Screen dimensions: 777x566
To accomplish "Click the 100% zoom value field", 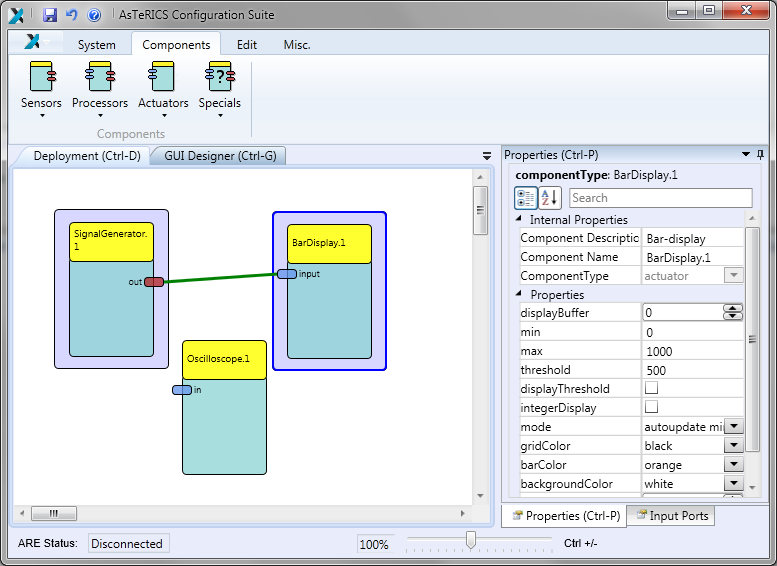I will [x=375, y=544].
